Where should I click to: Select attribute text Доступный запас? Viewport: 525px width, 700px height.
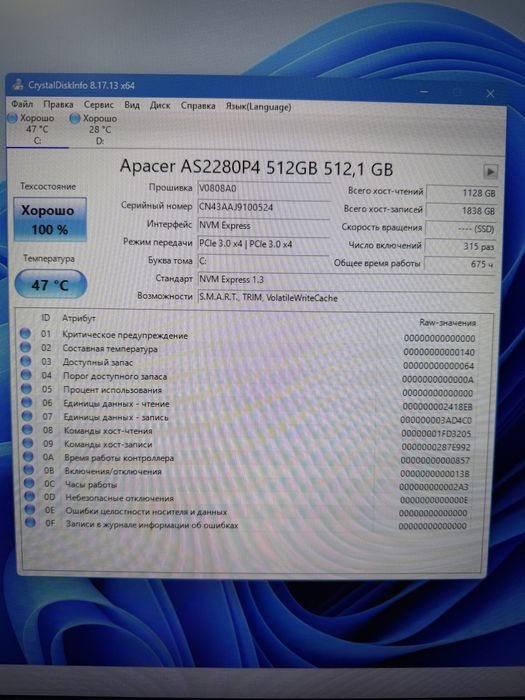(98, 362)
